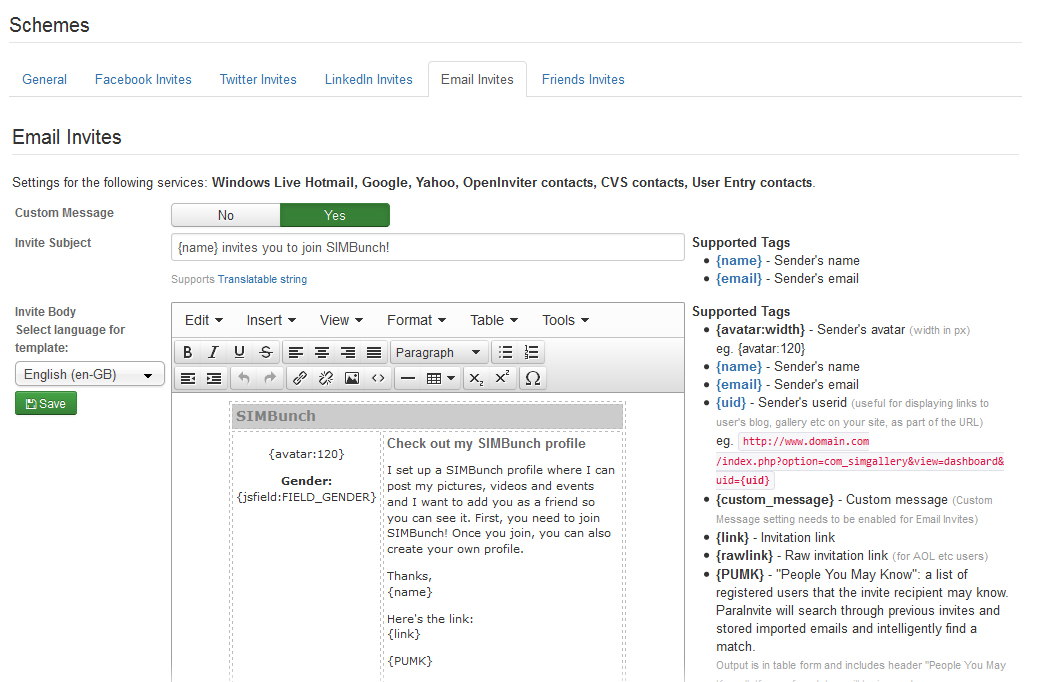This screenshot has height=682, width=1038.
Task: Set Custom Message to No
Action: (226, 215)
